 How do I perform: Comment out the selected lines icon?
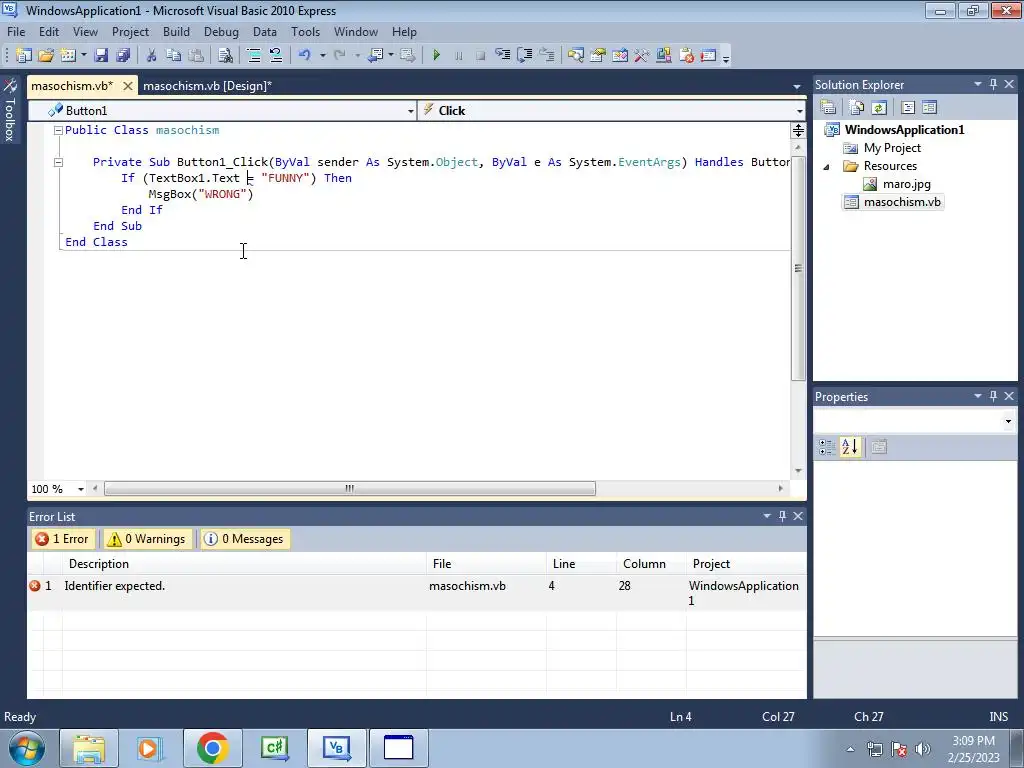tap(254, 56)
